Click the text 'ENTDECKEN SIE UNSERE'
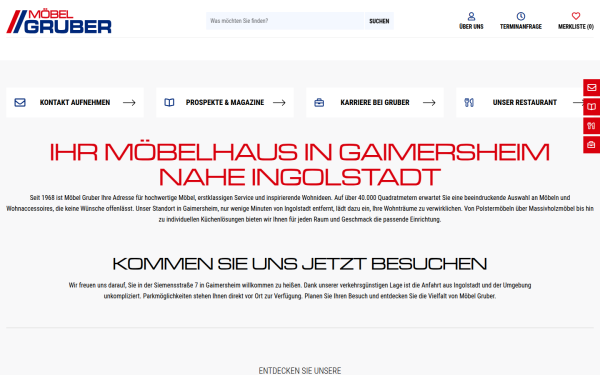This screenshot has width=600, height=375. click(x=300, y=370)
